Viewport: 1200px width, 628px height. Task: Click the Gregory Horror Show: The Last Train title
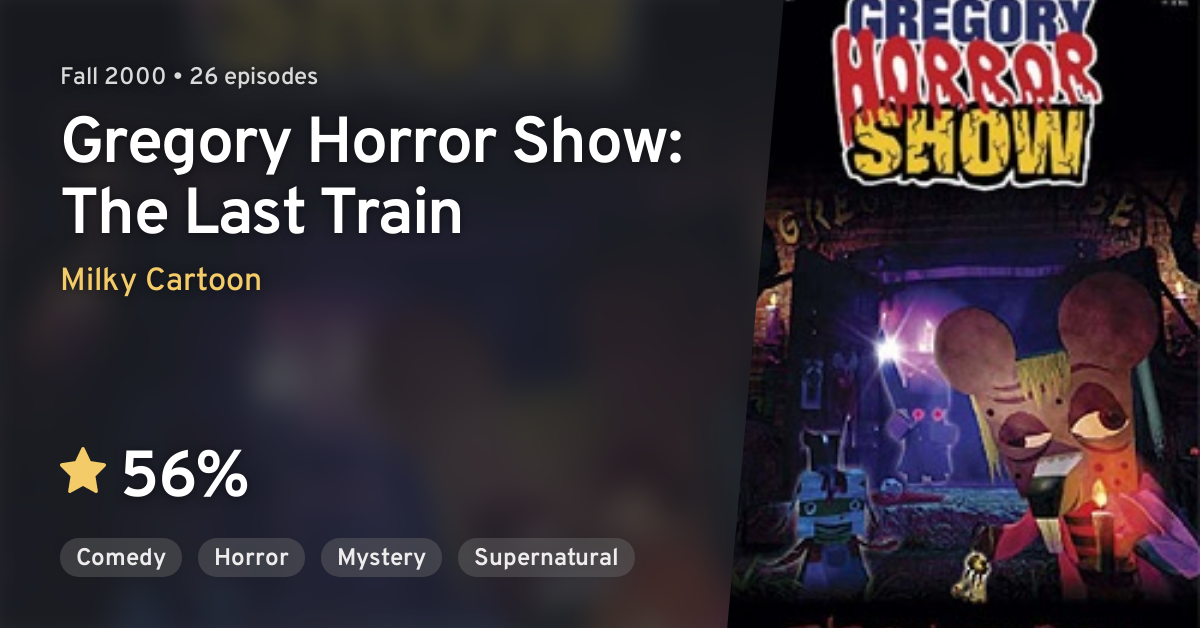click(x=372, y=176)
